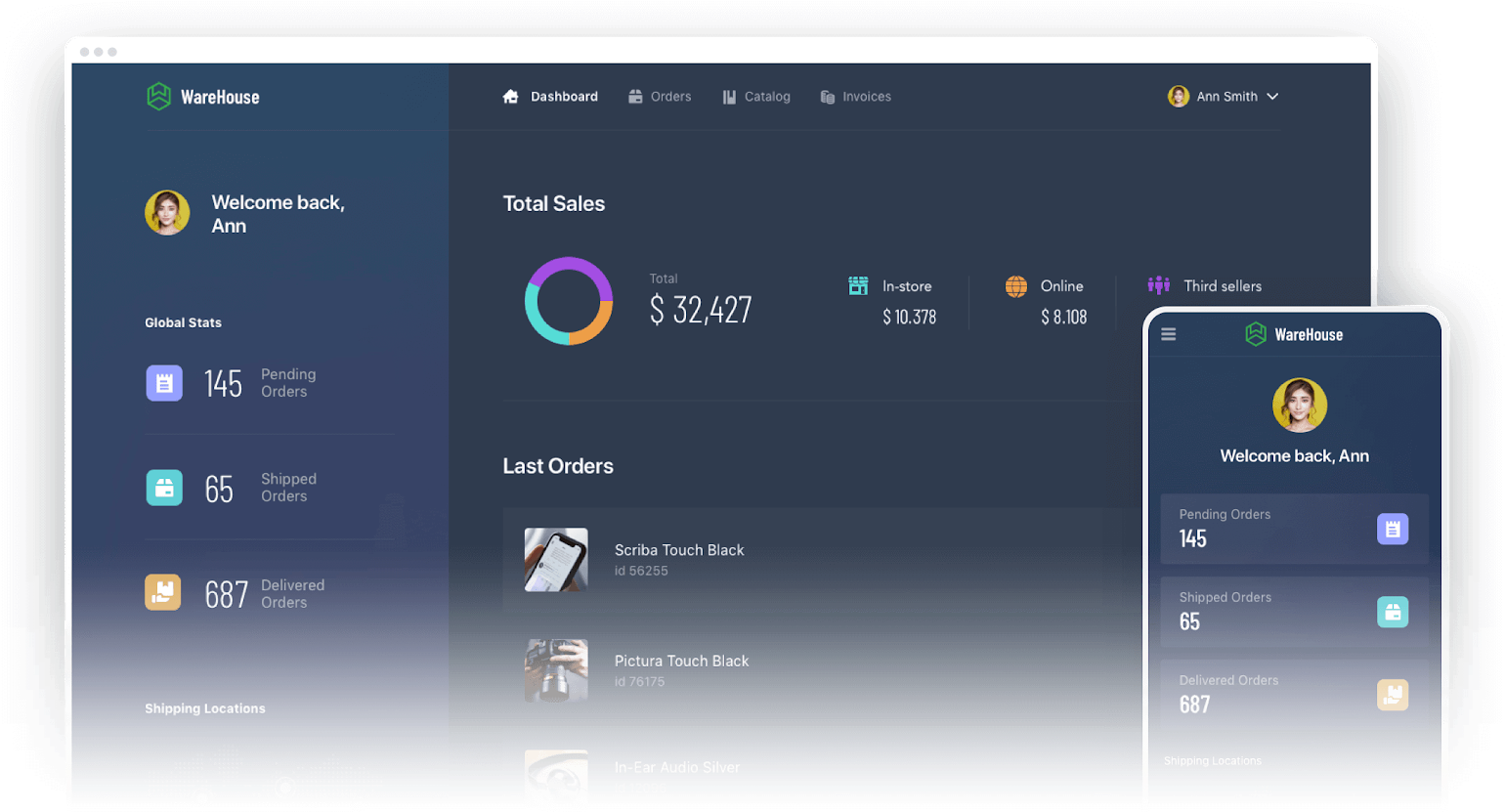Click Ann Smith's avatar in top bar
The width and height of the screenshot is (1505, 812).
pyautogui.click(x=1179, y=96)
